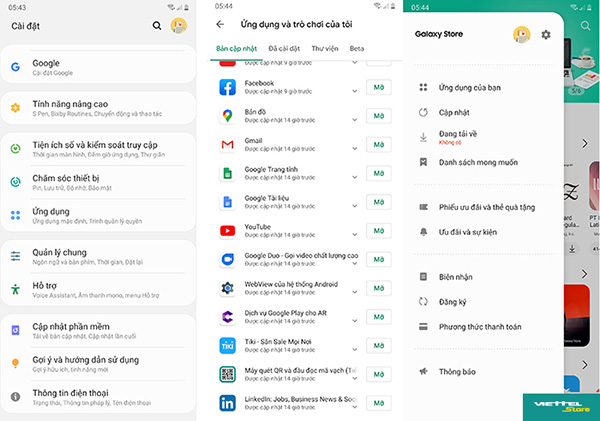Expand details chevron for Google Tài liệu
The height and width of the screenshot is (421, 600).
pyautogui.click(x=354, y=205)
